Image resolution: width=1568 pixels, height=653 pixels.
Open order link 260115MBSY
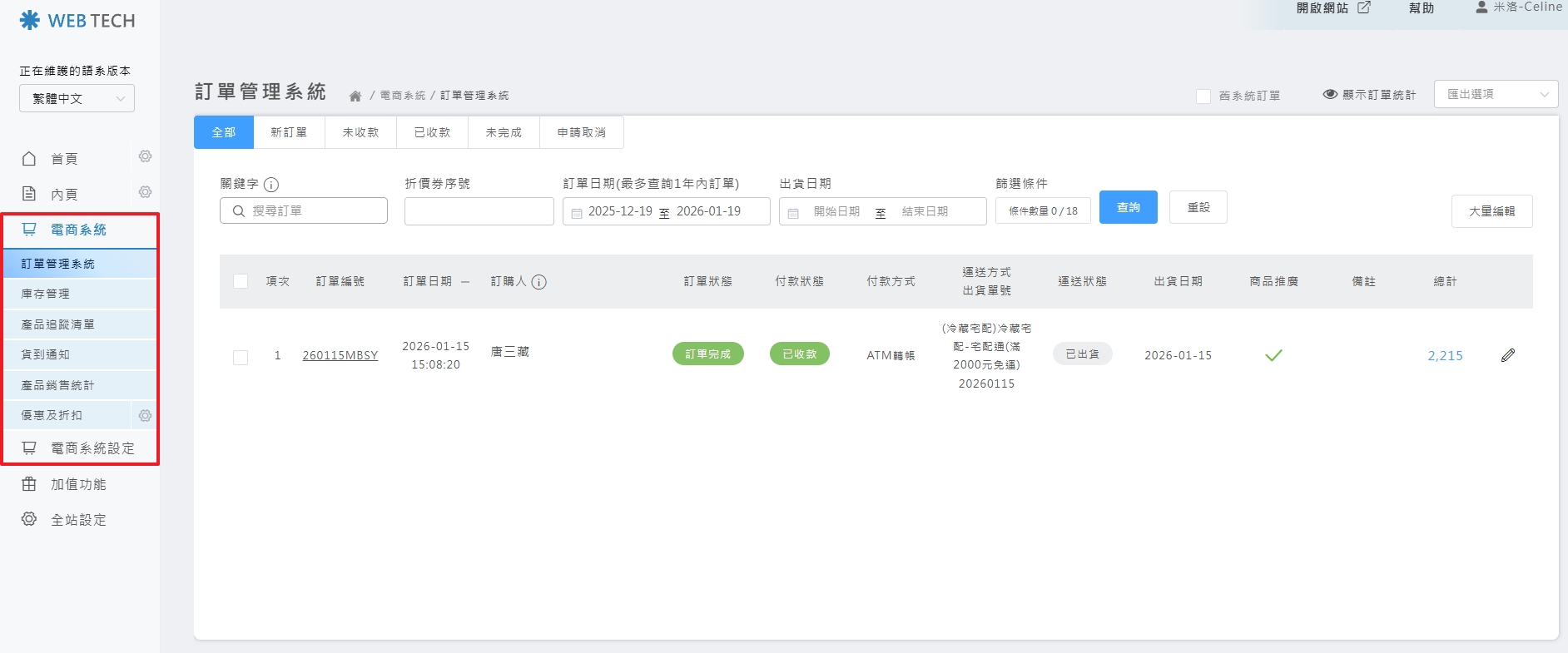(x=340, y=355)
